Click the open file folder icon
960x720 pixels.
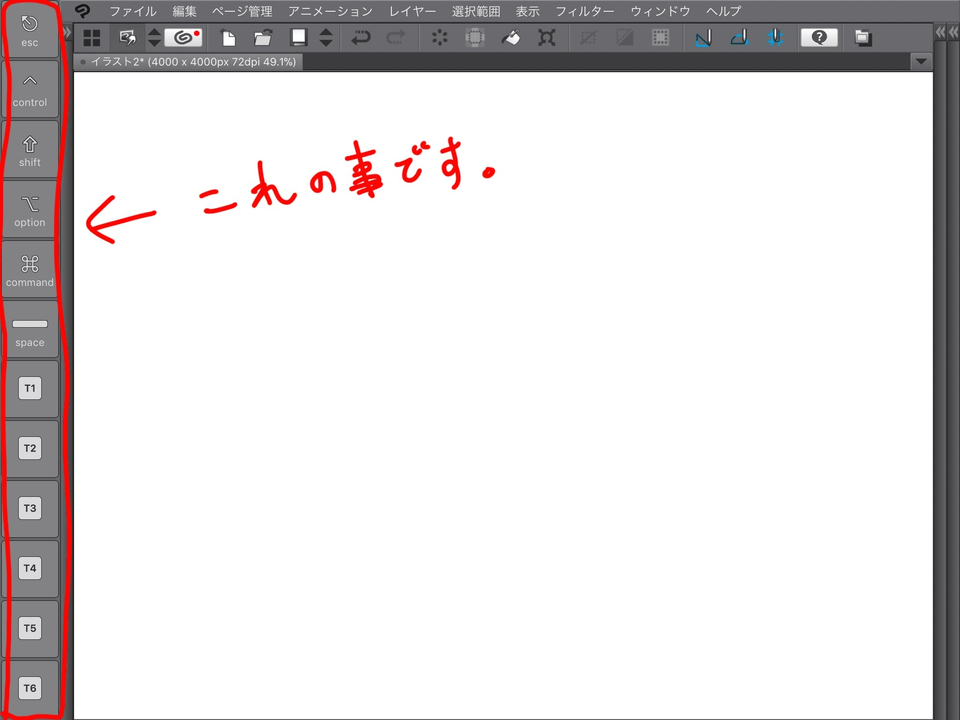[x=263, y=38]
